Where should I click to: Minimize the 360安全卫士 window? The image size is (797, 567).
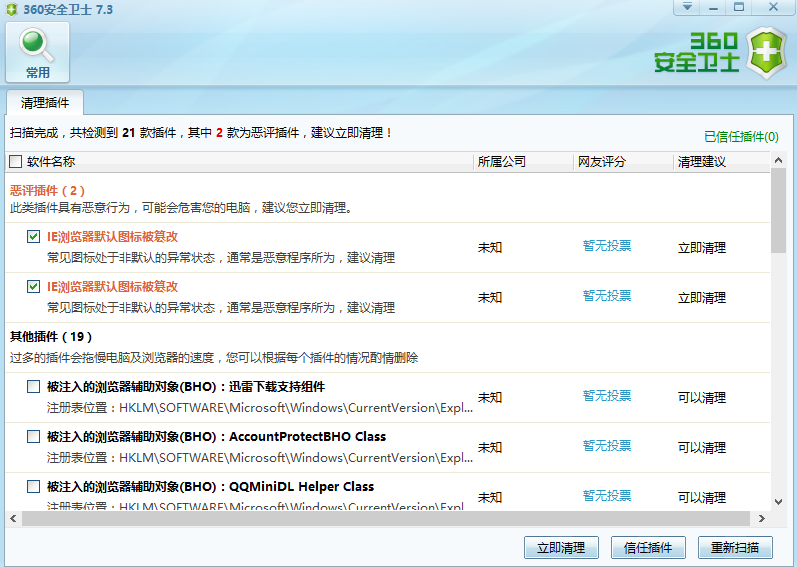point(714,7)
